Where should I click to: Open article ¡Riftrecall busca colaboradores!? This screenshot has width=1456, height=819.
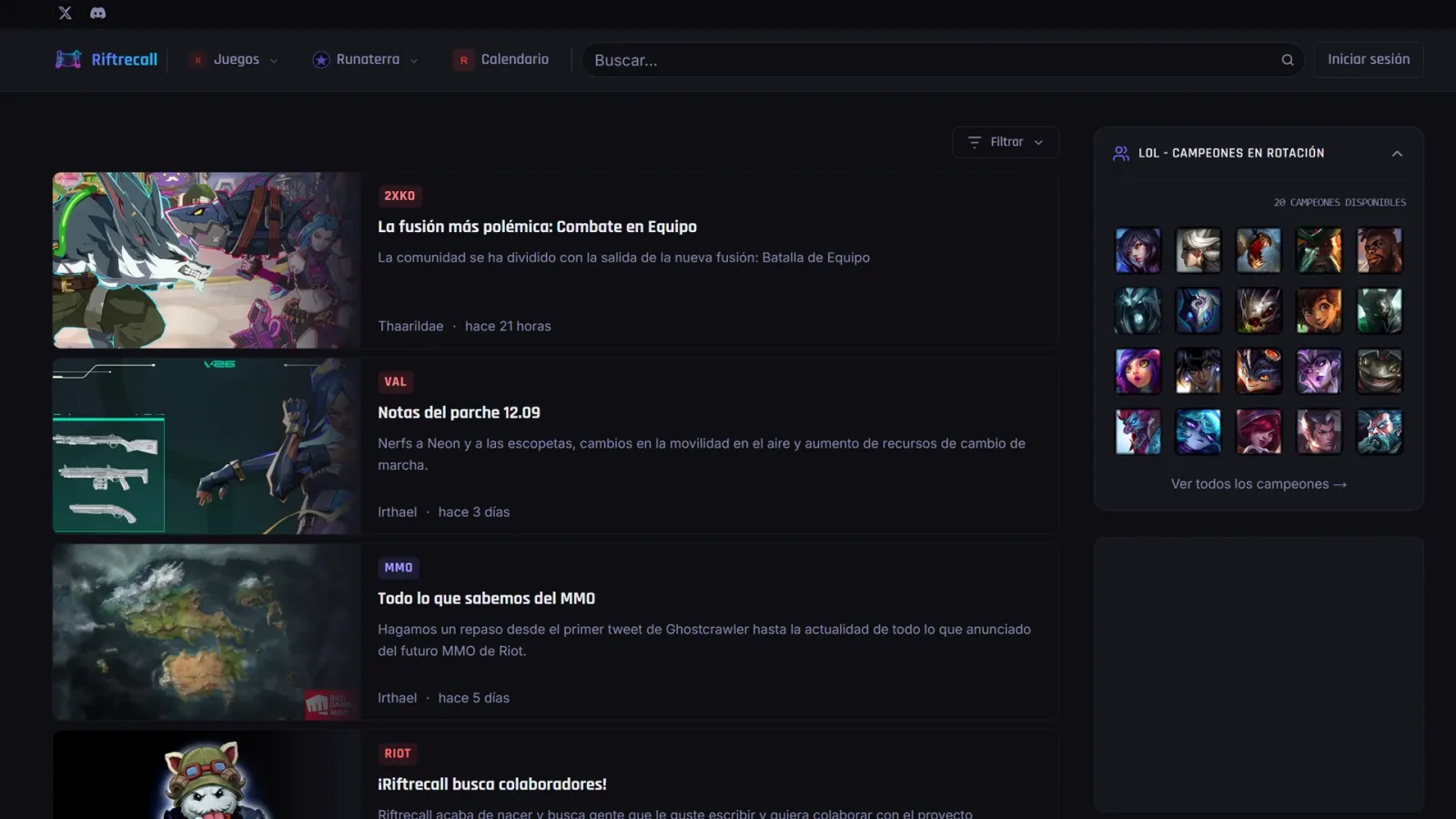point(491,784)
